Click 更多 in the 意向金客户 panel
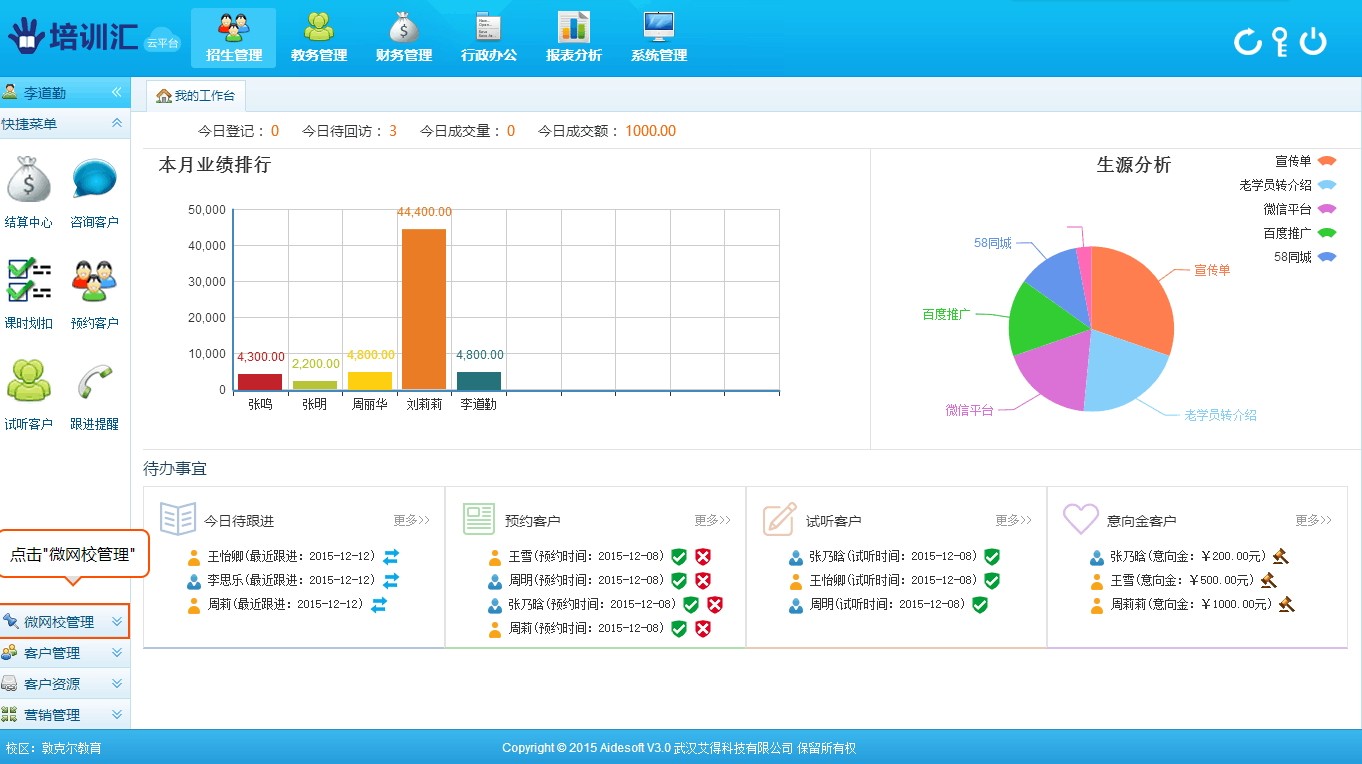Image resolution: width=1362 pixels, height=764 pixels. pyautogui.click(x=1313, y=520)
